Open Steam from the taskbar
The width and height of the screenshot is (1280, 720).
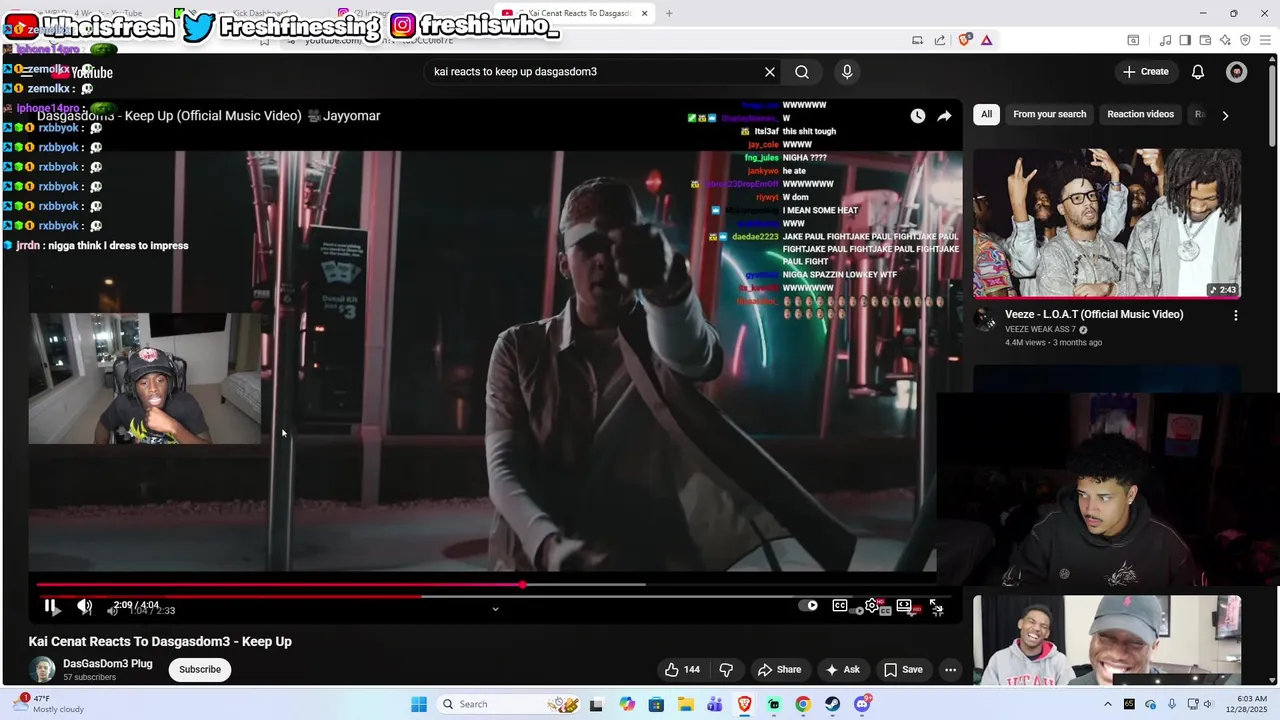[832, 704]
